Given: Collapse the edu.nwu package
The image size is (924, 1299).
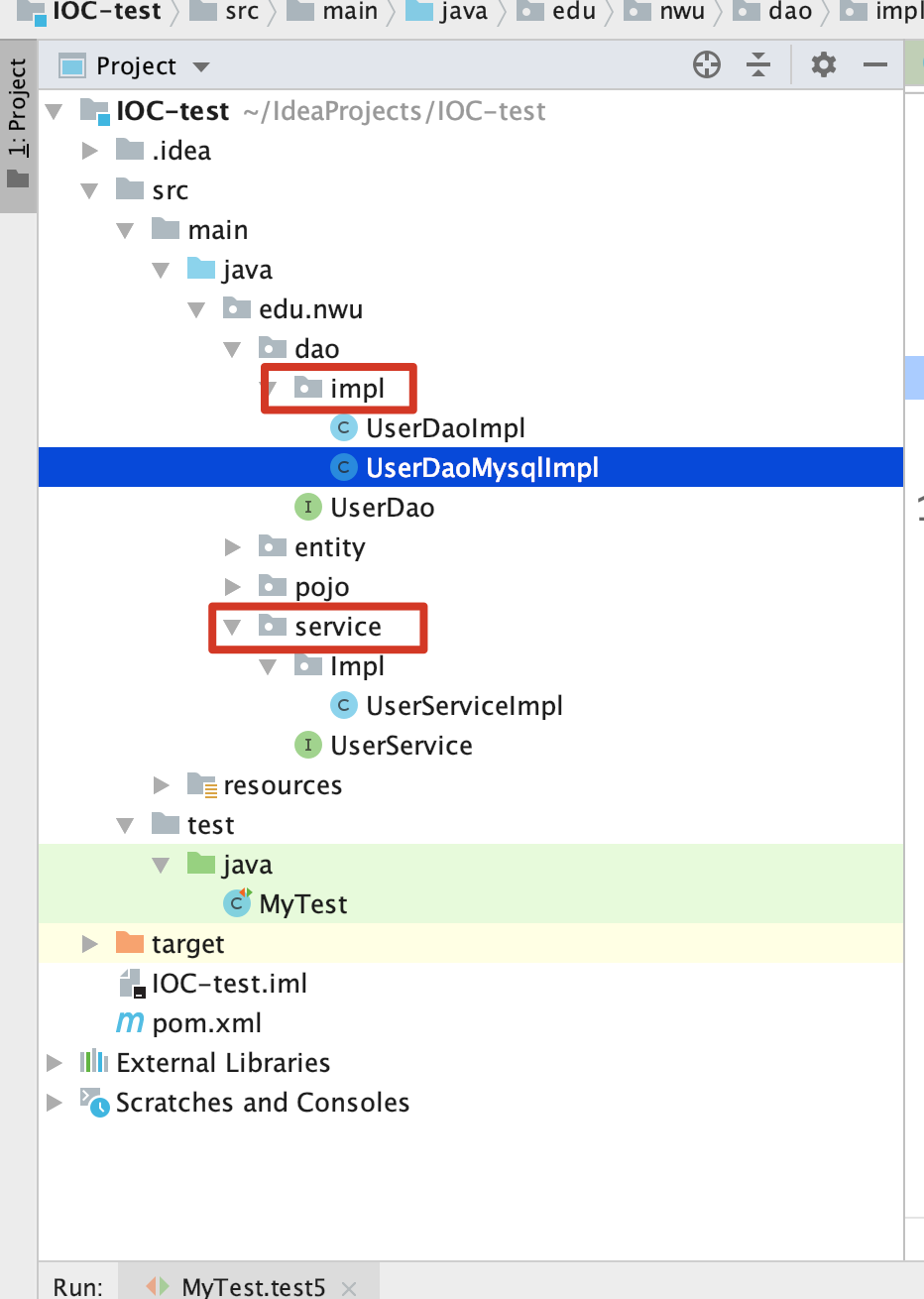Looking at the screenshot, I should pyautogui.click(x=196, y=309).
